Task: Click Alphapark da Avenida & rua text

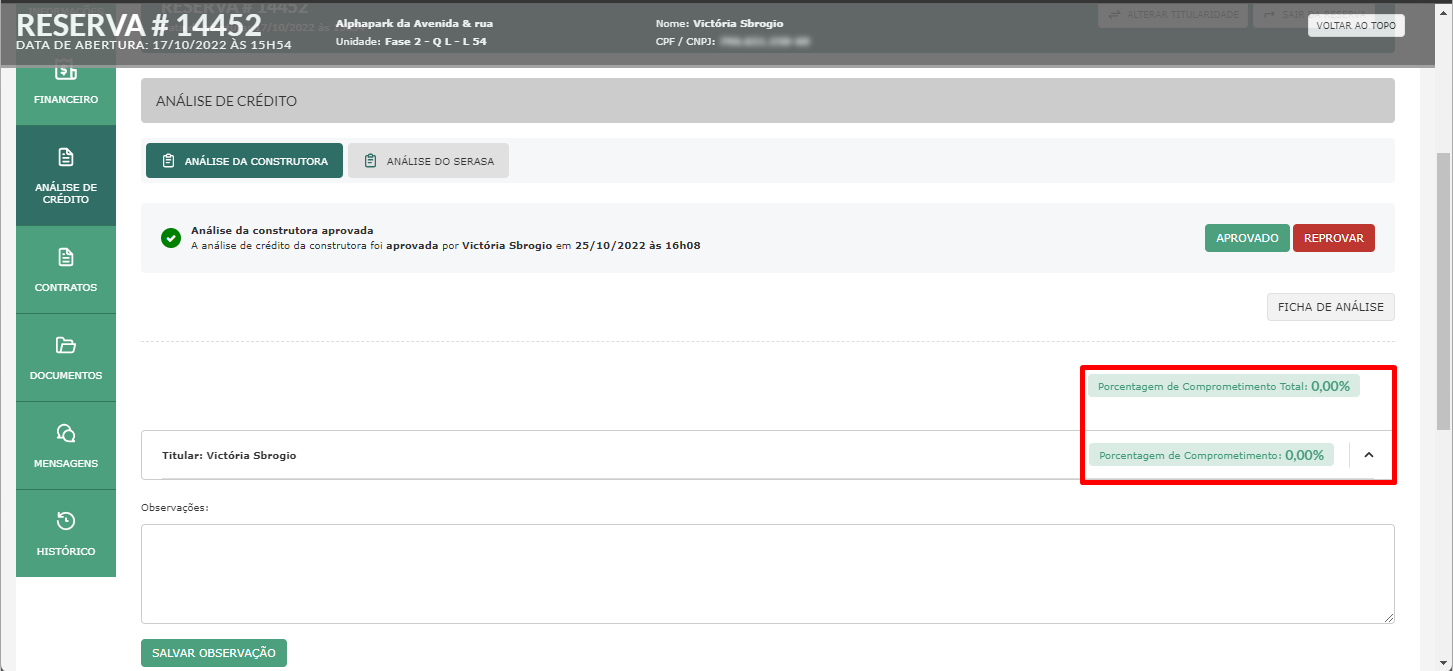Action: 414,23
